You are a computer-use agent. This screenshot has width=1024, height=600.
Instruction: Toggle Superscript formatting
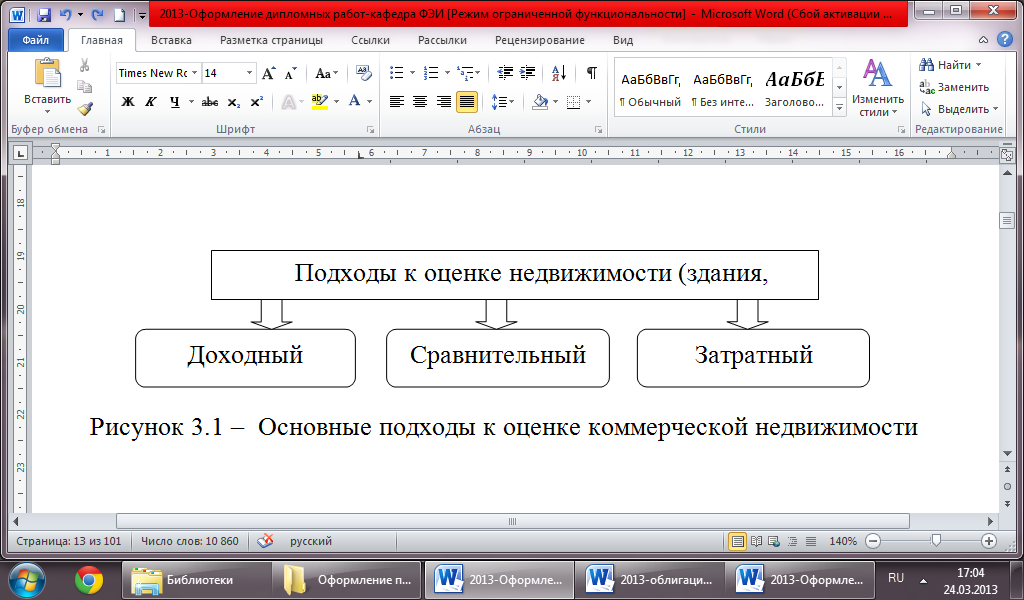(256, 102)
